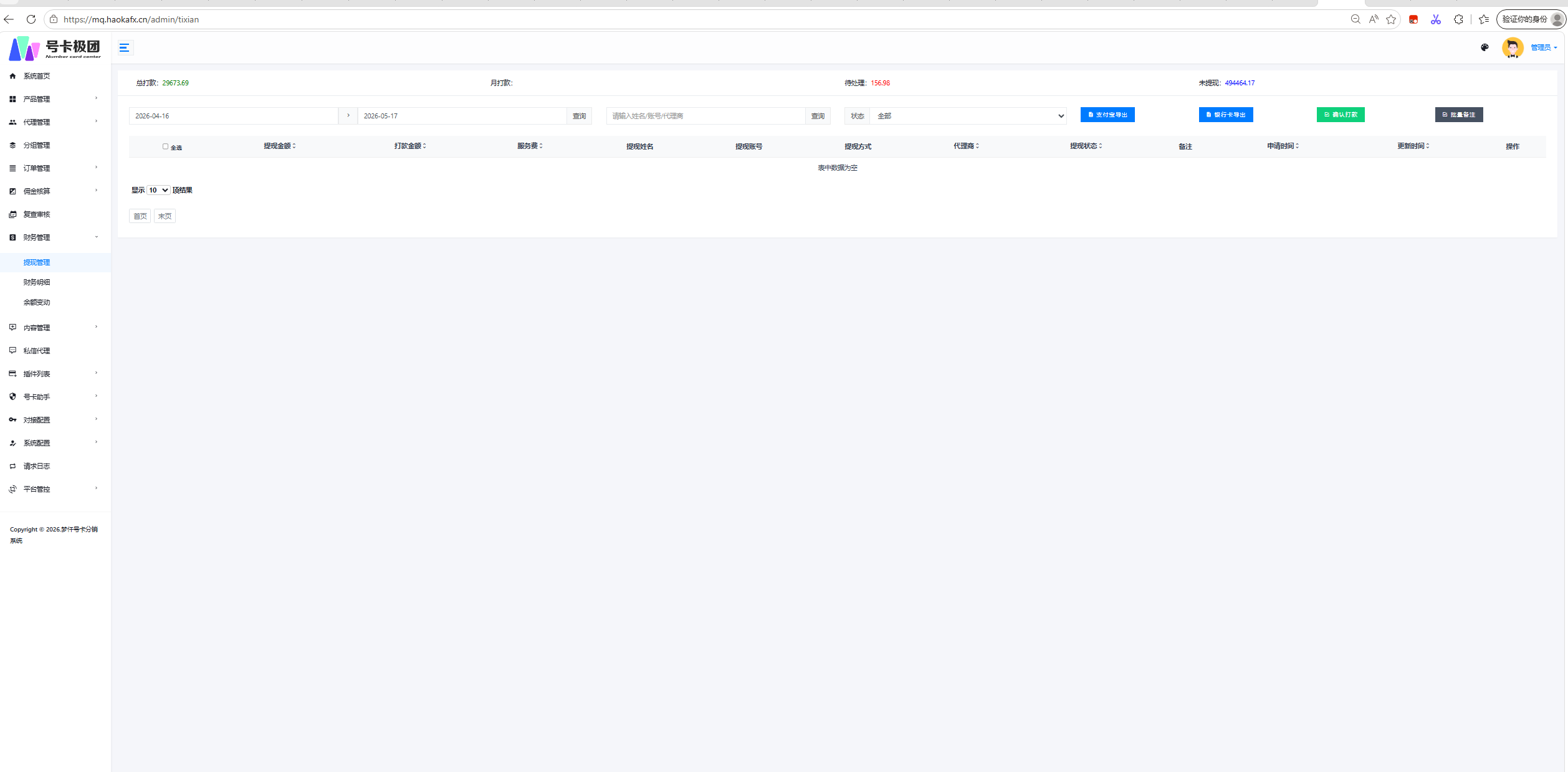Sort by the 提现金额 column
1568x772 pixels.
(x=280, y=146)
